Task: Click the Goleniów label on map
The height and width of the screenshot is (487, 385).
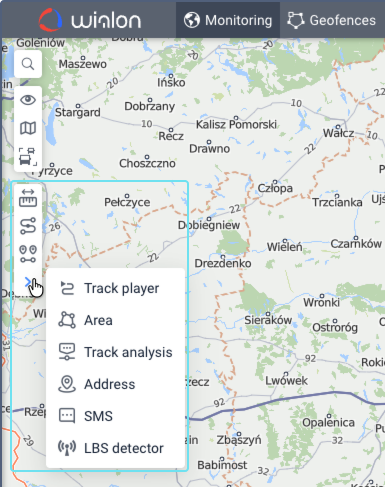Action: 40,43
